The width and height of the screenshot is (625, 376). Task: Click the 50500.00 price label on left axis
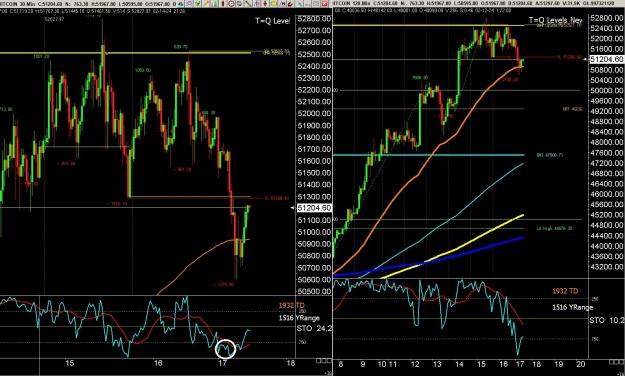click(314, 291)
